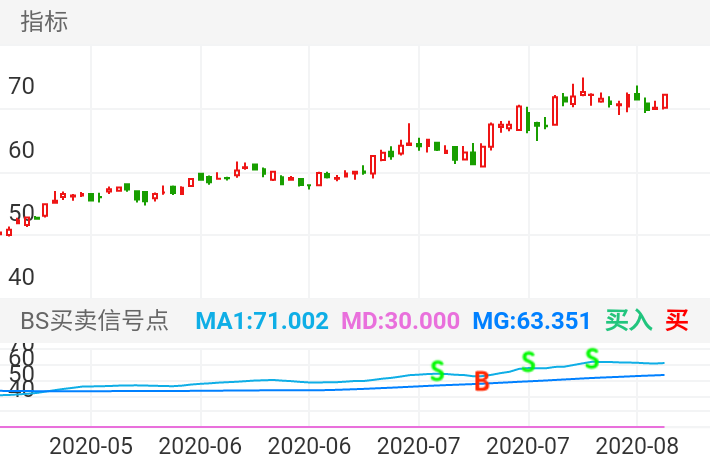This screenshot has width=710, height=472.
Task: Click the 60 price axis label
Action: (21, 150)
